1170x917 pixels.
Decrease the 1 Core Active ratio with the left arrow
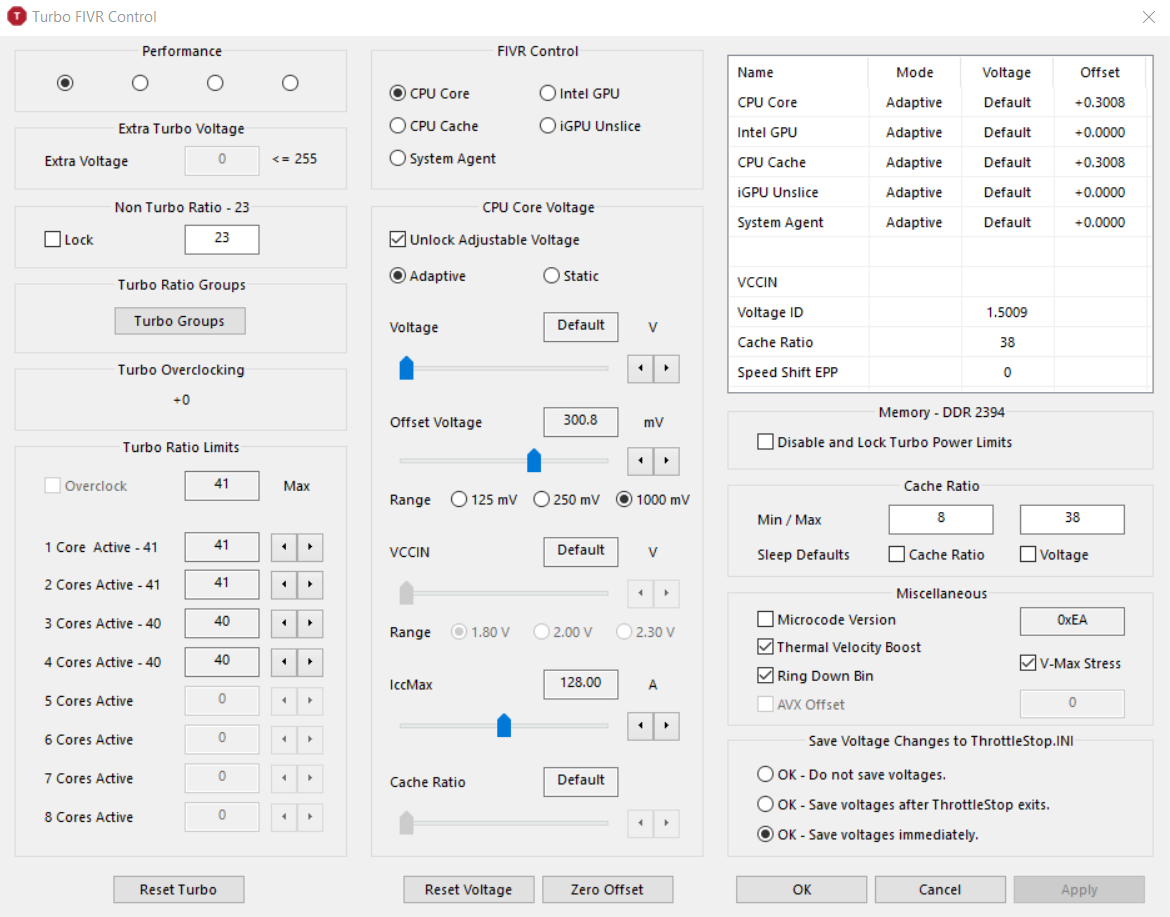tap(284, 547)
